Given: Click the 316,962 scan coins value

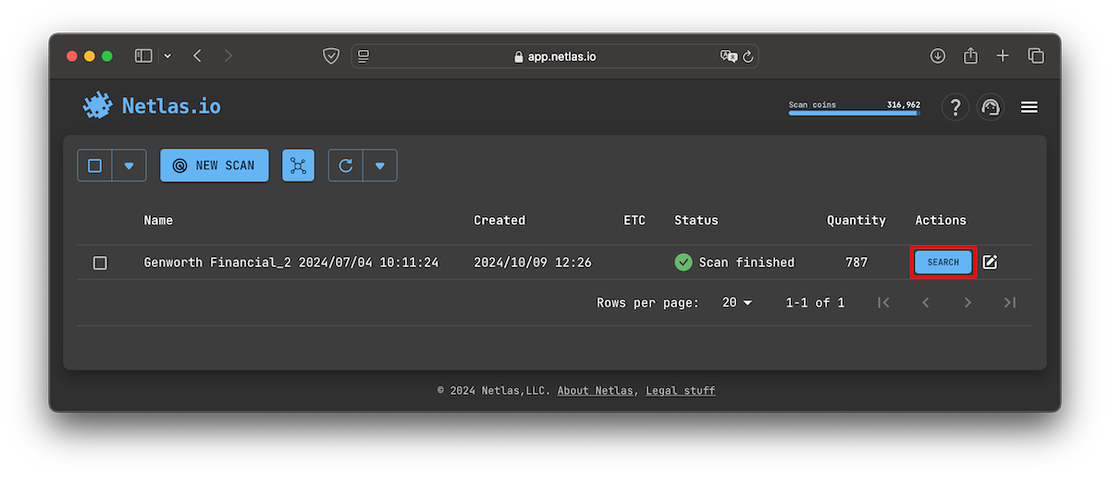Looking at the screenshot, I should tap(903, 105).
